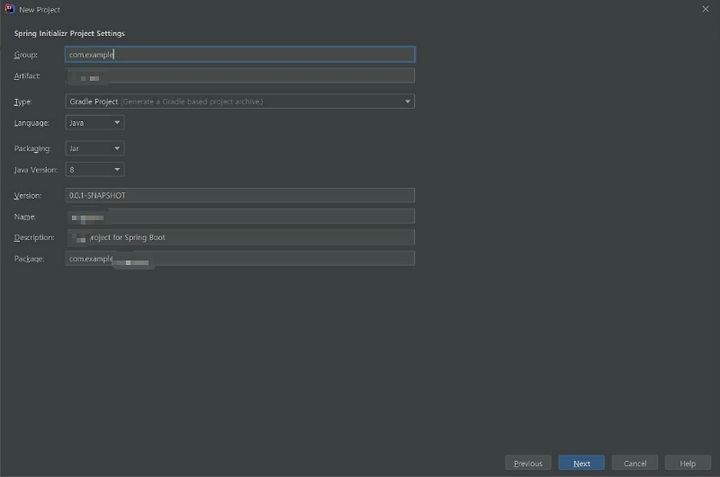Close the New Project window
Screen dimensions: 720x477
[705, 9]
